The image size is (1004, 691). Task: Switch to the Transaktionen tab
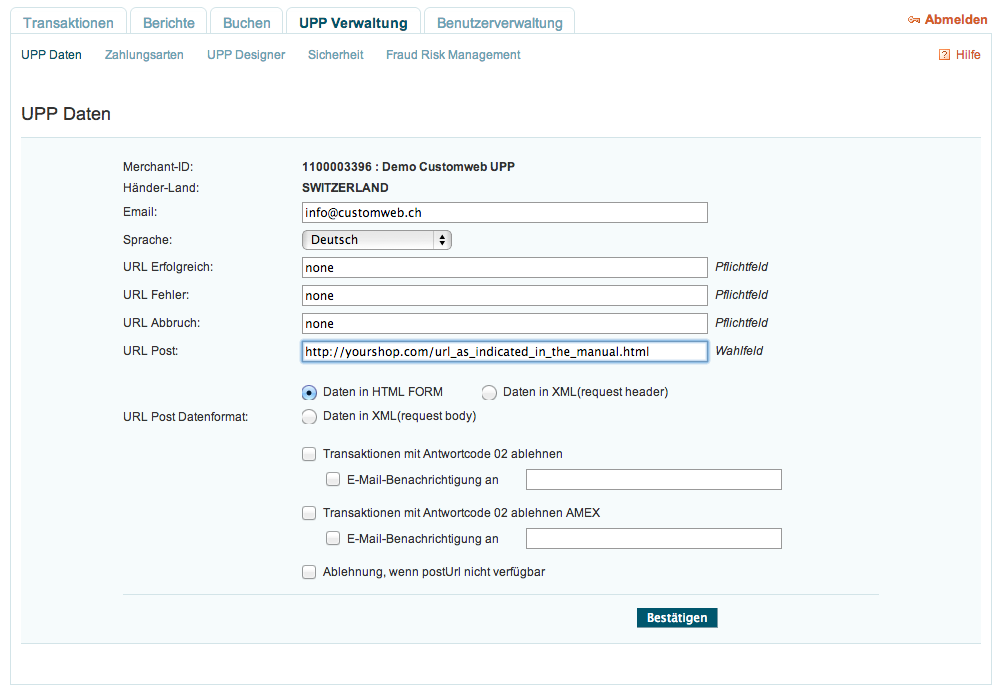70,22
